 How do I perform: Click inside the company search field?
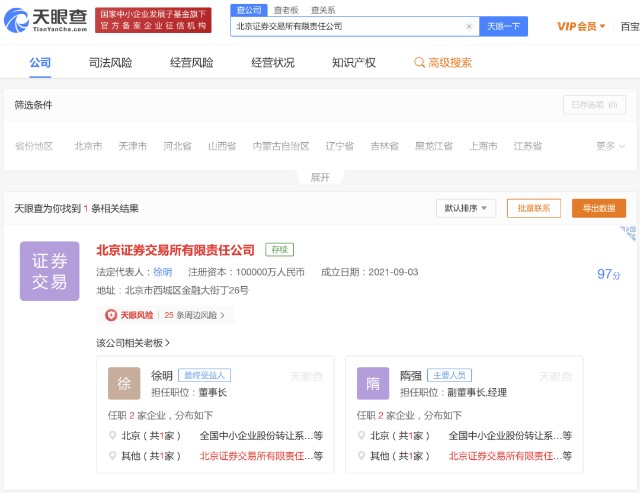tap(345, 27)
